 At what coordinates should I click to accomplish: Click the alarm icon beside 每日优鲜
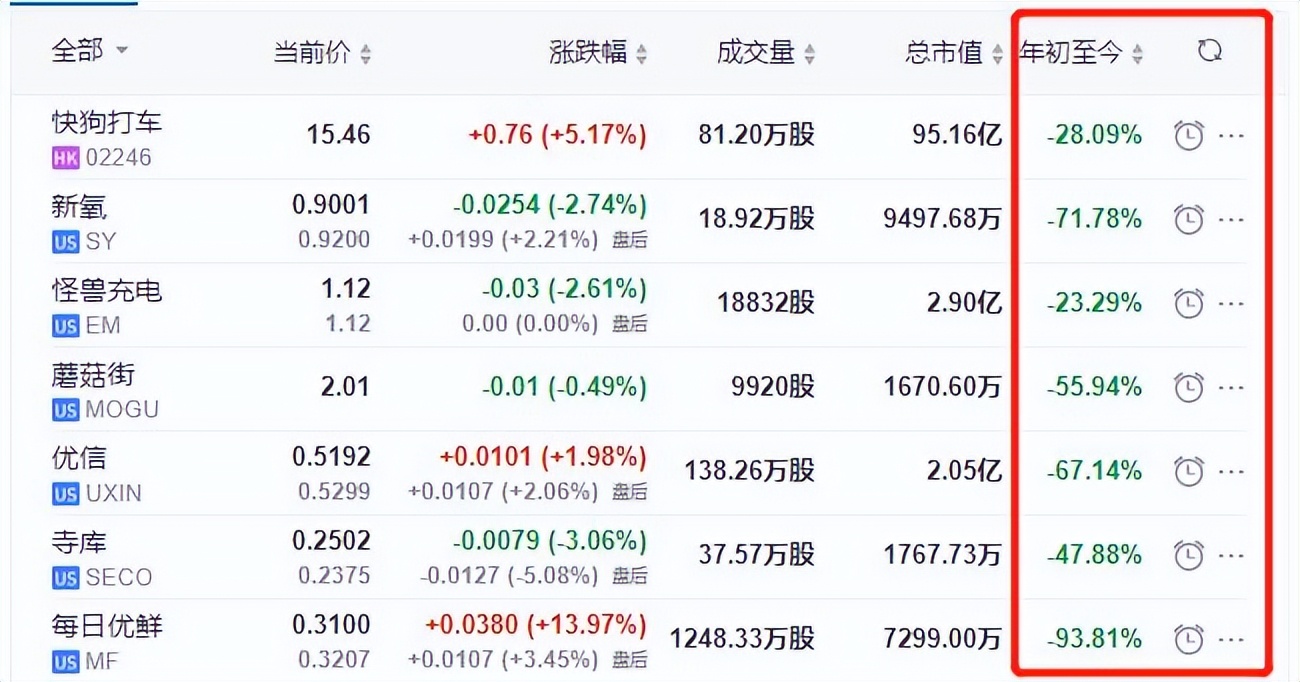click(1188, 638)
